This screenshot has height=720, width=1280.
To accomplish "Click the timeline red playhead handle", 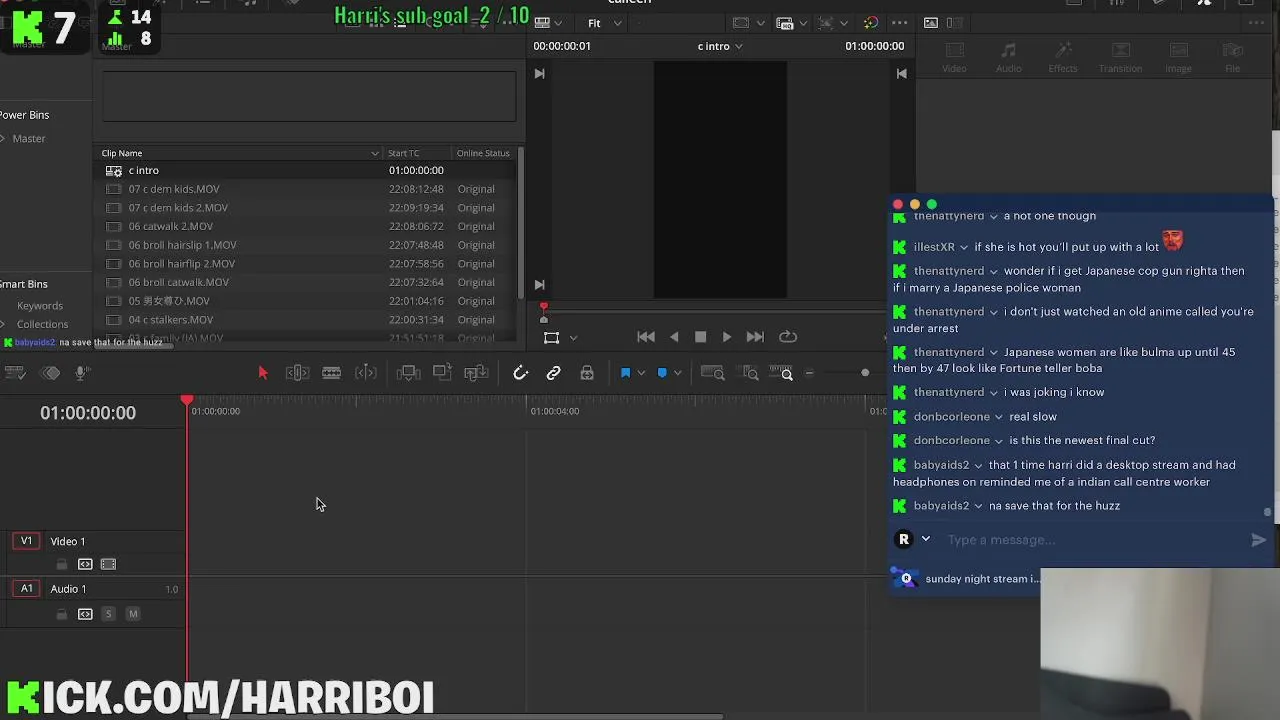I will tap(187, 400).
